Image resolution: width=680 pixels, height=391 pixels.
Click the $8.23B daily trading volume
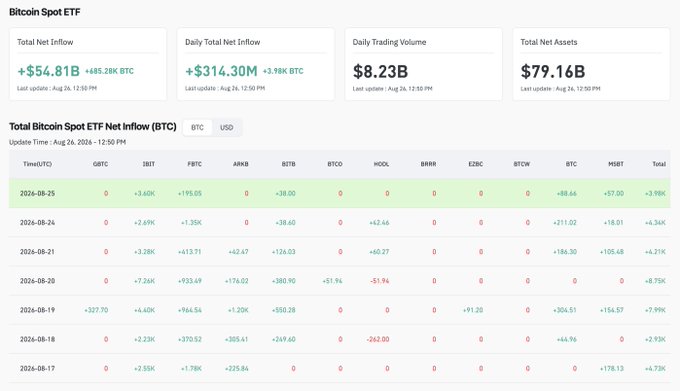coord(380,72)
